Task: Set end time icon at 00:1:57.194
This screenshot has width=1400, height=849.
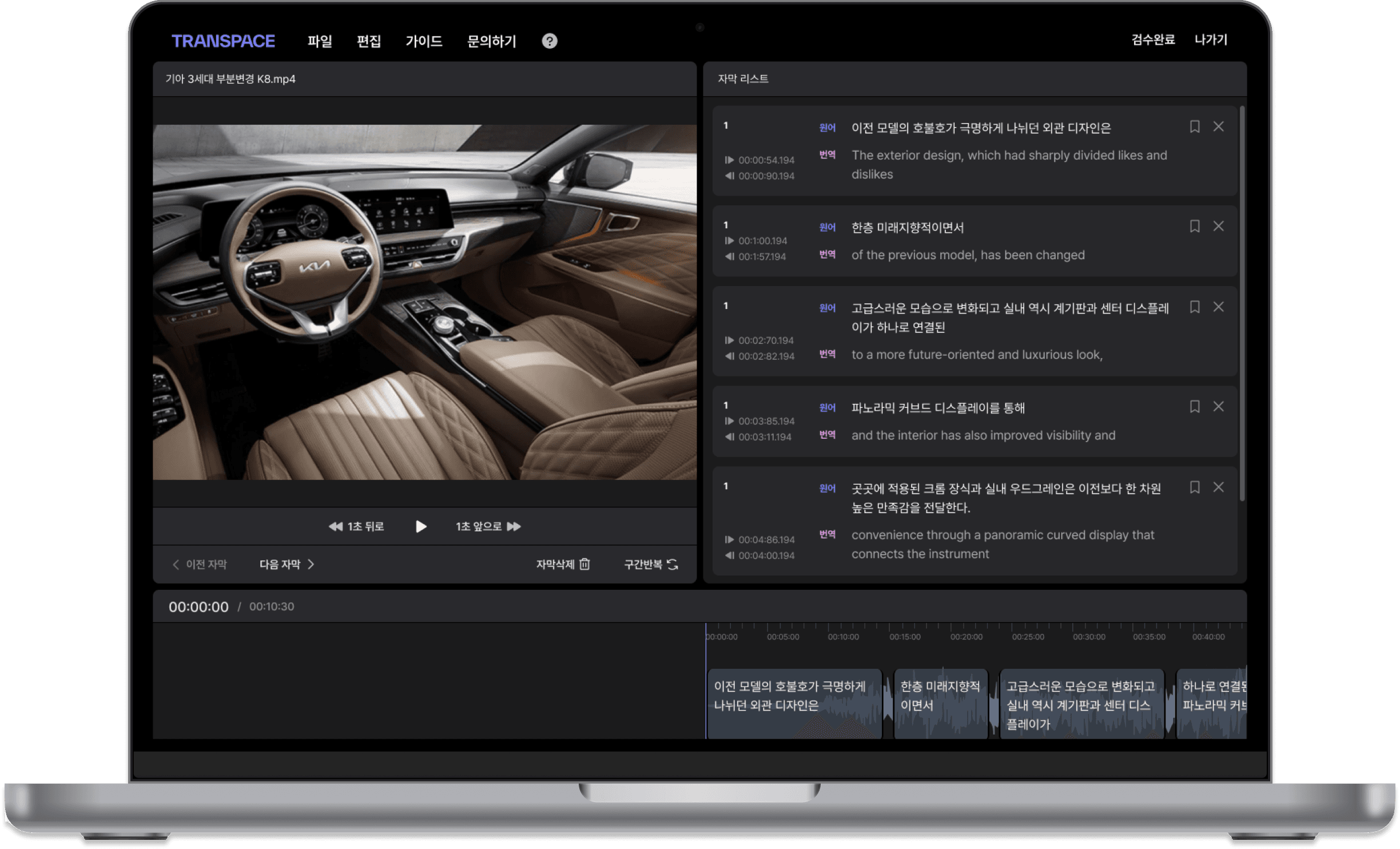Action: 729,256
